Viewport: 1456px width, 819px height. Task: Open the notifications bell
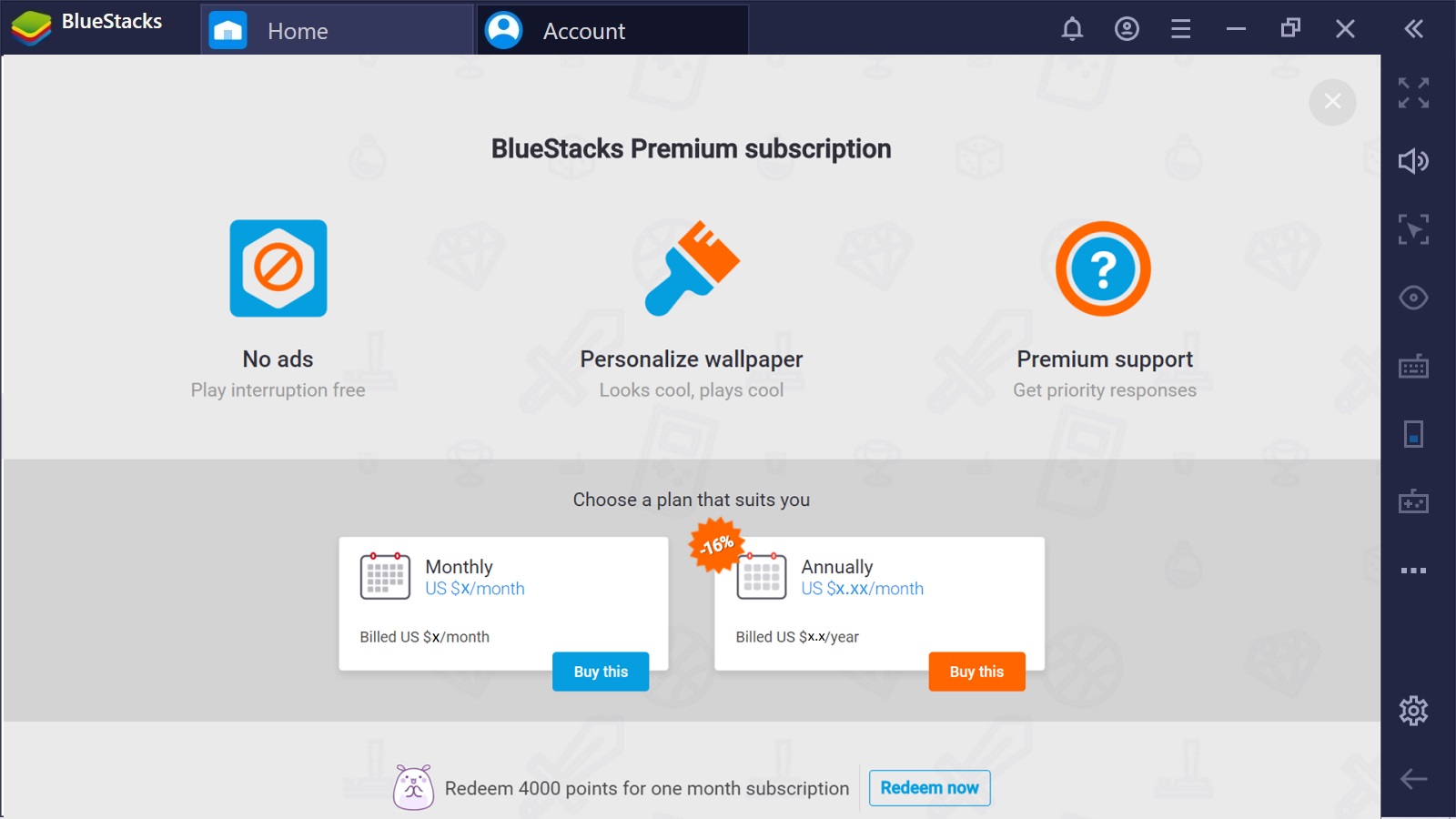click(x=1072, y=29)
